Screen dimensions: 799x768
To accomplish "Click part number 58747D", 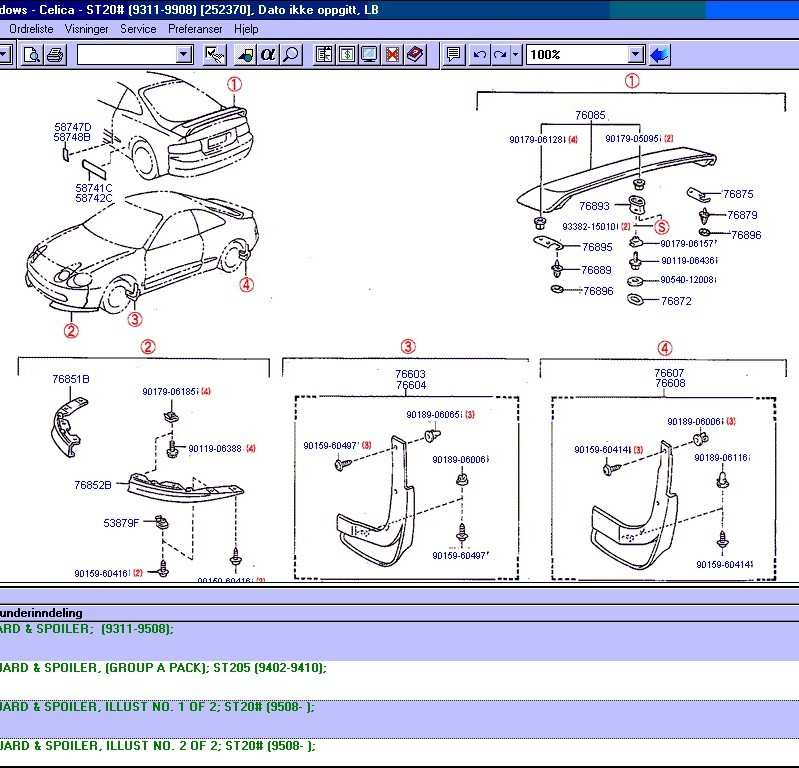I will pos(73,127).
